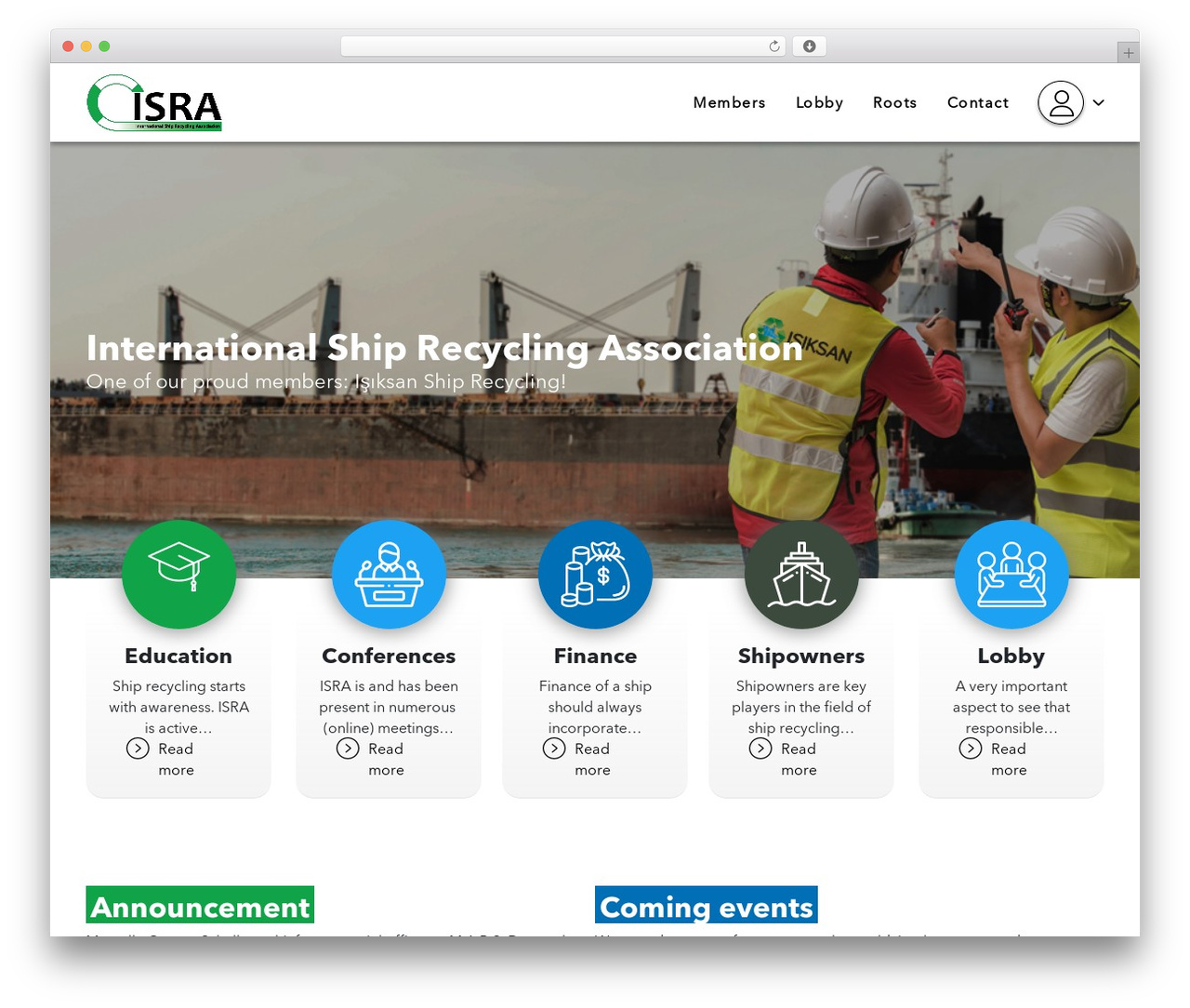Viewport: 1190px width, 1008px height.
Task: Click the Lobby meeting table icon
Action: point(1011,575)
